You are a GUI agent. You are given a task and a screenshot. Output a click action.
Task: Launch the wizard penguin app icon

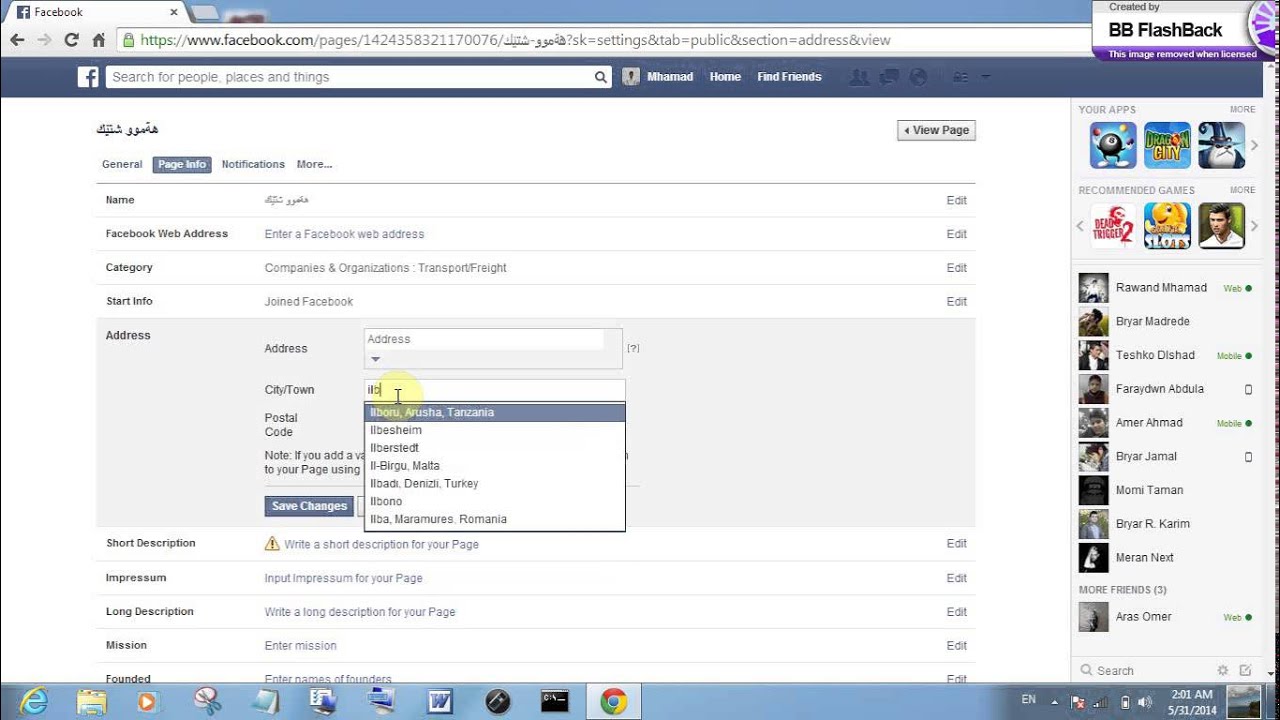click(1221, 145)
